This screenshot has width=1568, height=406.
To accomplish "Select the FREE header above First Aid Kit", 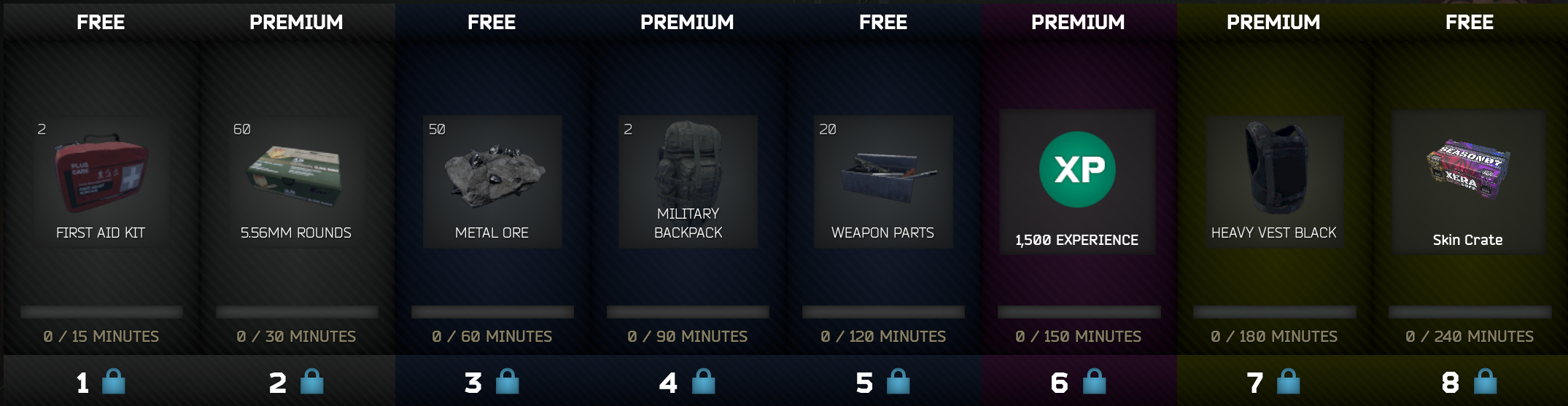I will (x=101, y=23).
